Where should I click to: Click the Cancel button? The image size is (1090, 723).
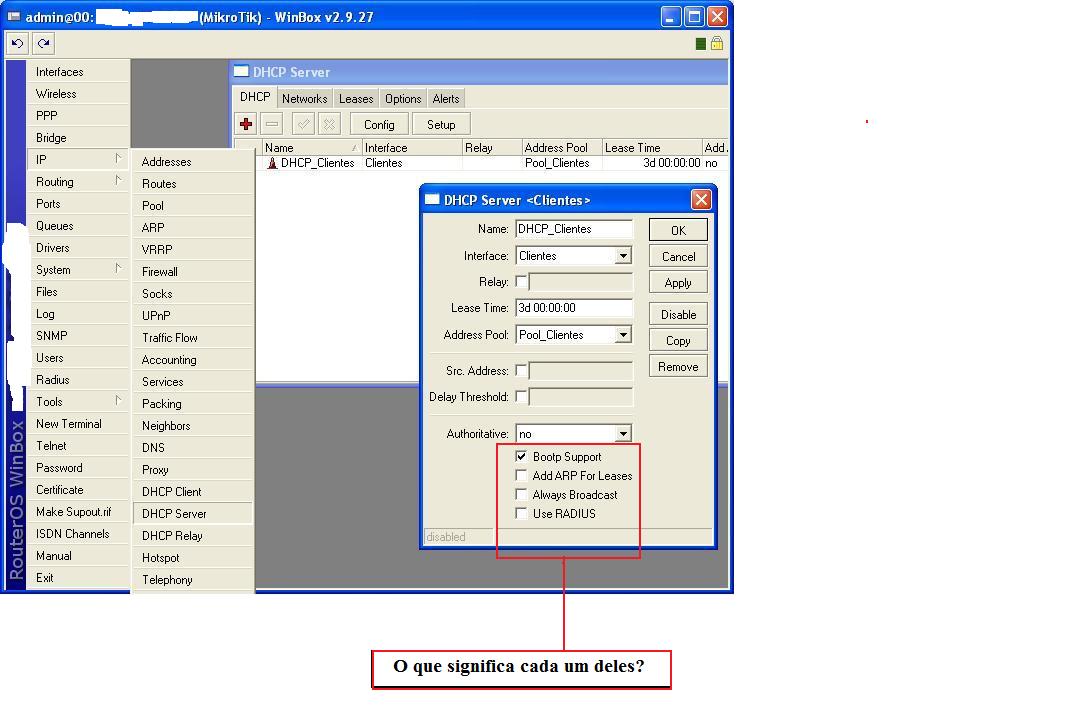click(678, 257)
